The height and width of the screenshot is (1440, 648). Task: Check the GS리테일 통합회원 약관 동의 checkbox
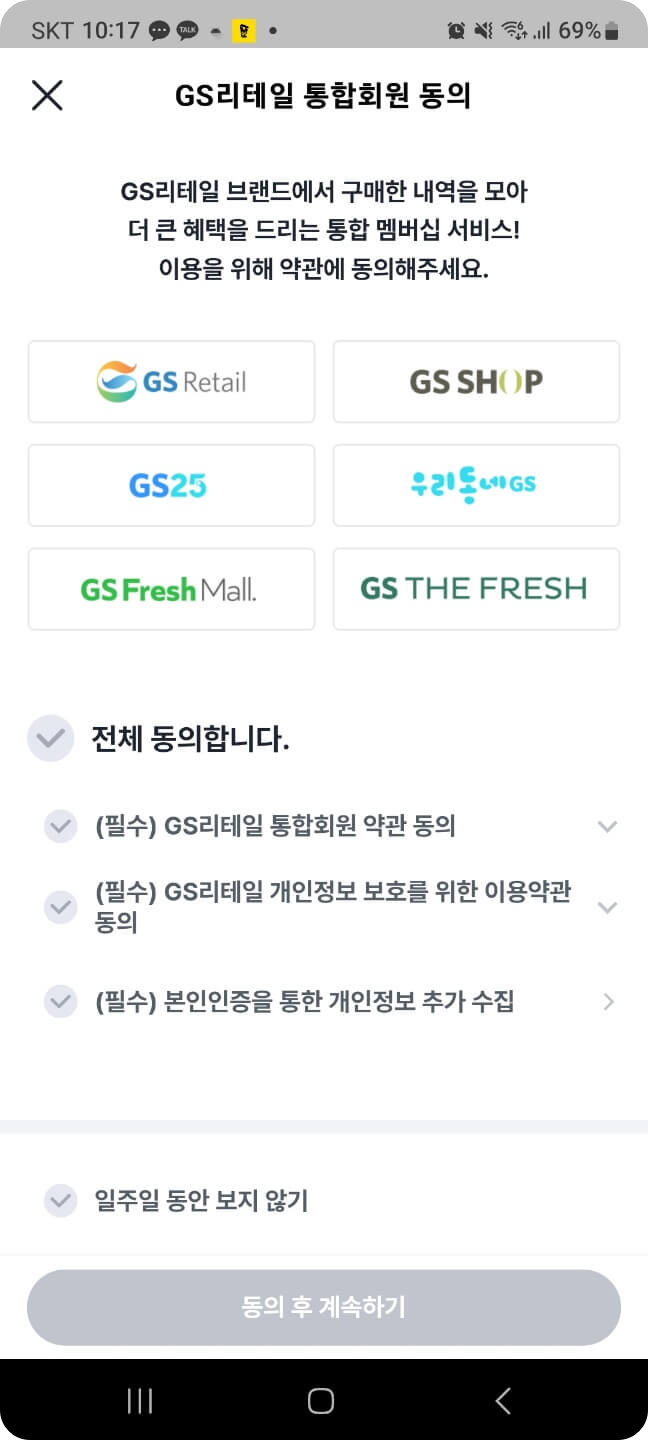[x=60, y=826]
